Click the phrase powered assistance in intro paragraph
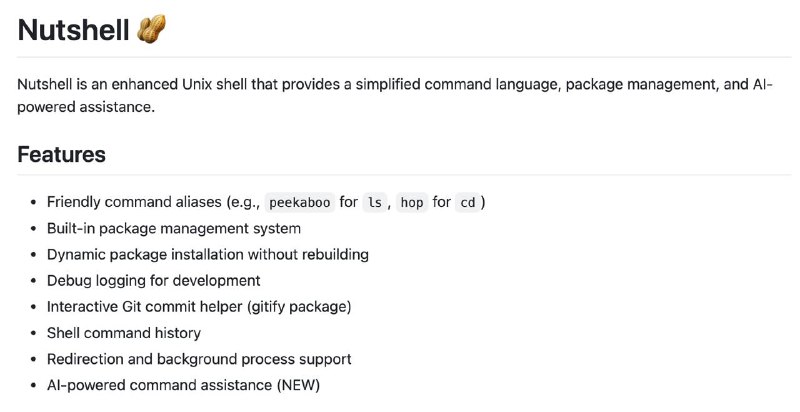The width and height of the screenshot is (800, 412). [86, 107]
